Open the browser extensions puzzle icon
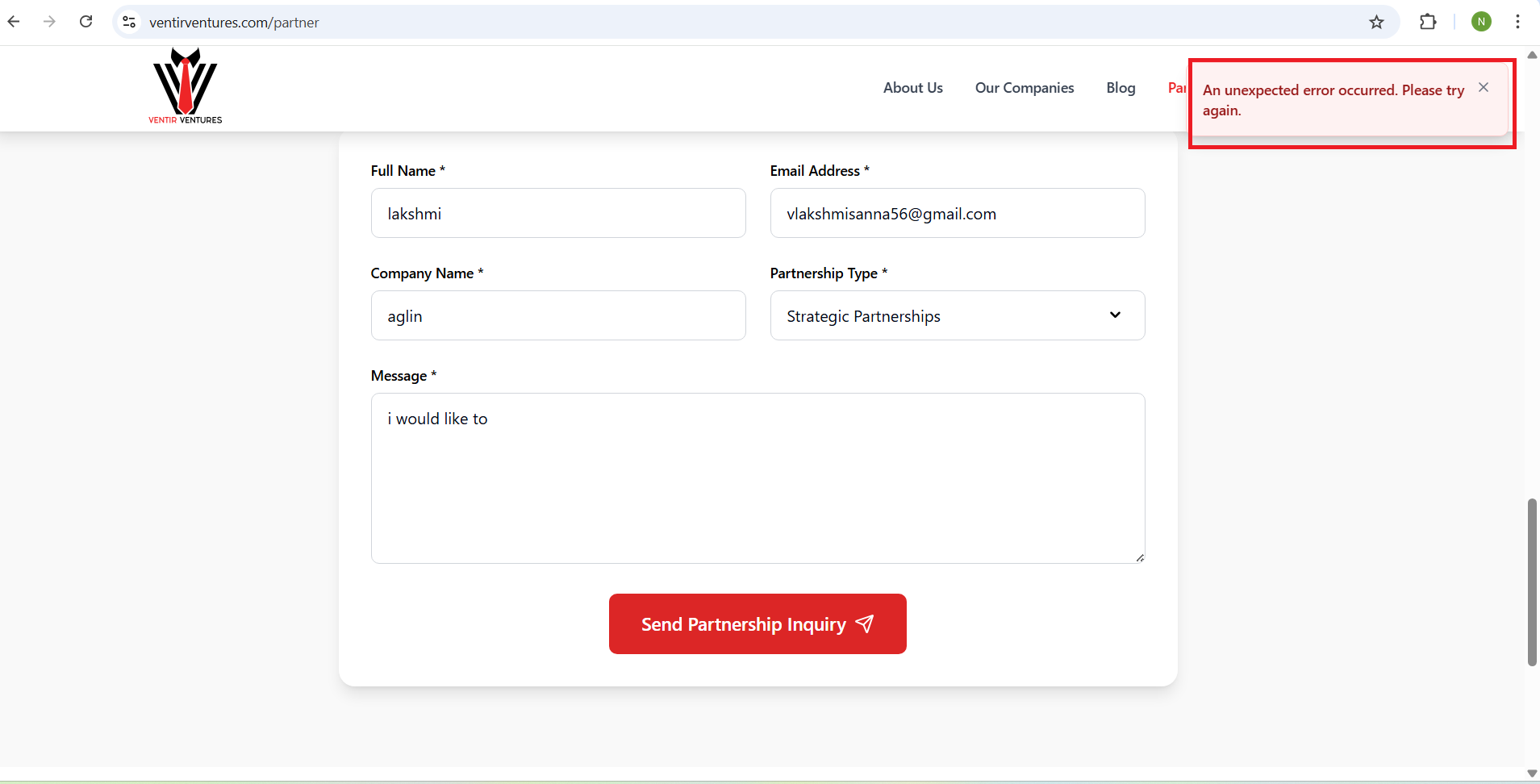Screen dimensions: 1540x784 (1427, 22)
